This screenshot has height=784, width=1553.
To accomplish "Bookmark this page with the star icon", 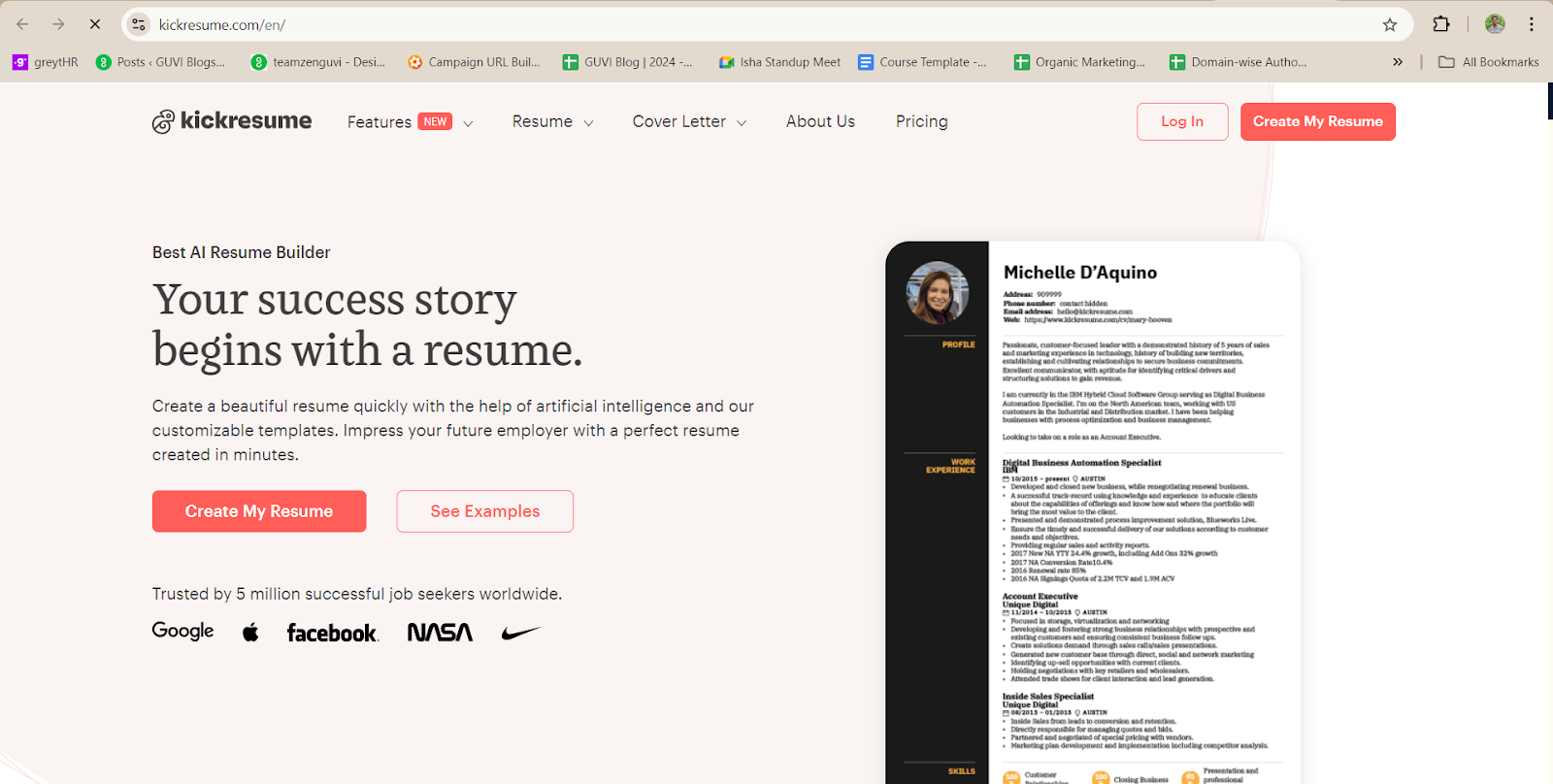I will (1390, 24).
